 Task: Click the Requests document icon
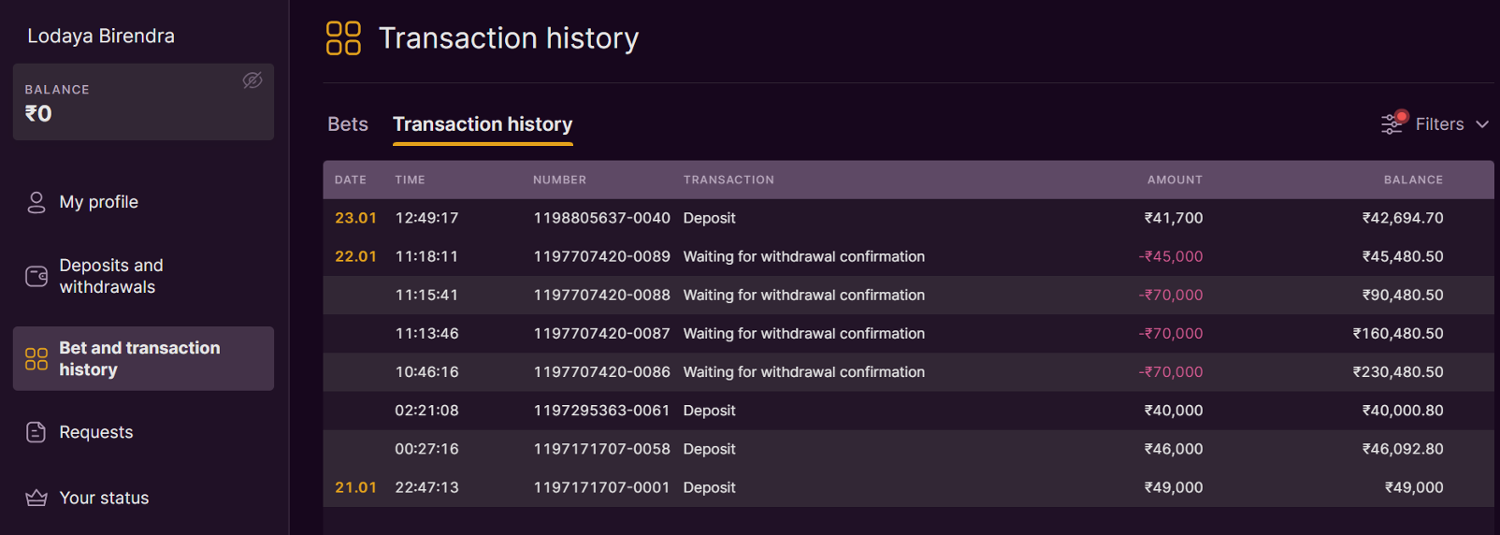(x=36, y=432)
